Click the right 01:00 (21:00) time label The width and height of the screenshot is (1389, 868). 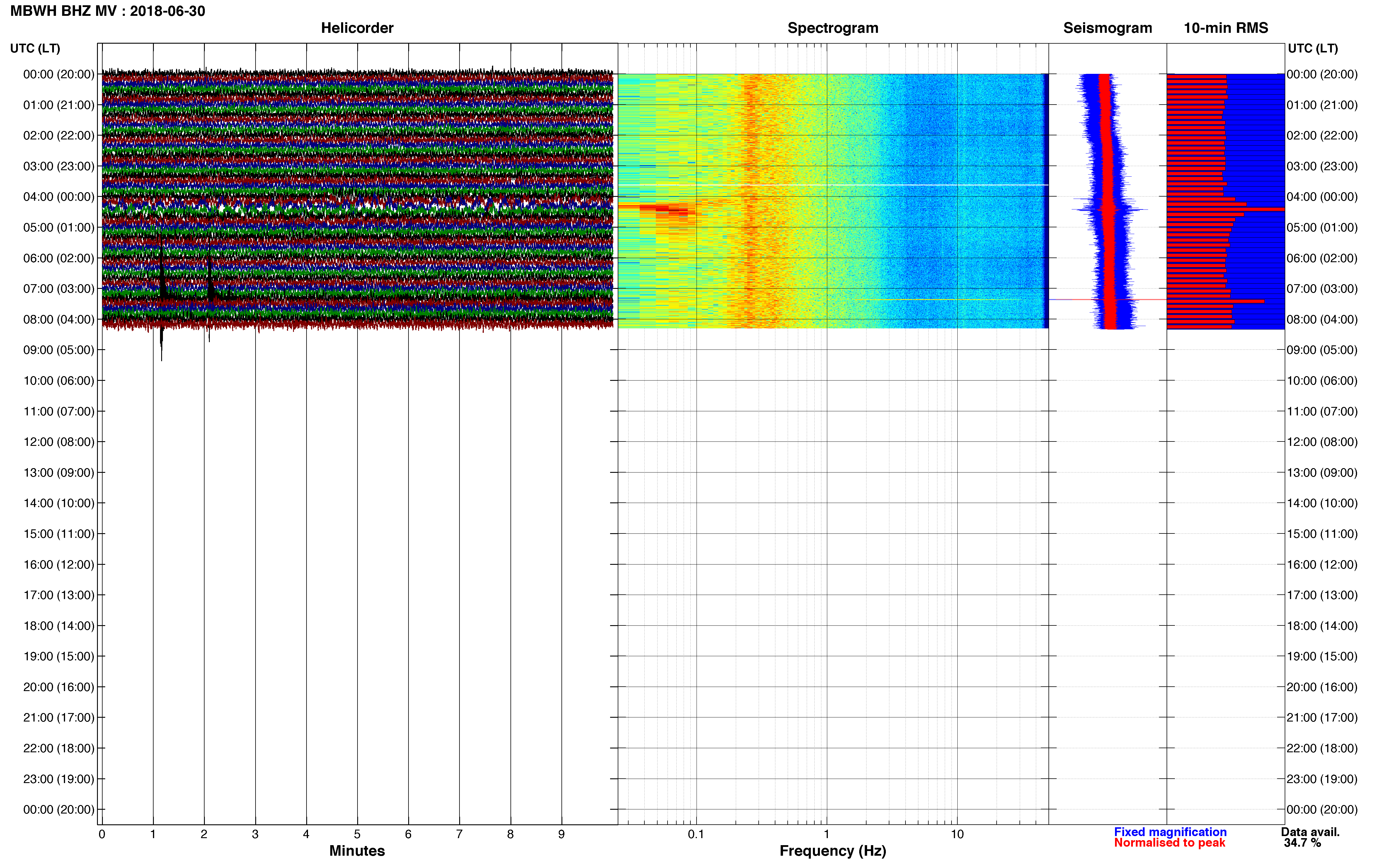click(1322, 105)
